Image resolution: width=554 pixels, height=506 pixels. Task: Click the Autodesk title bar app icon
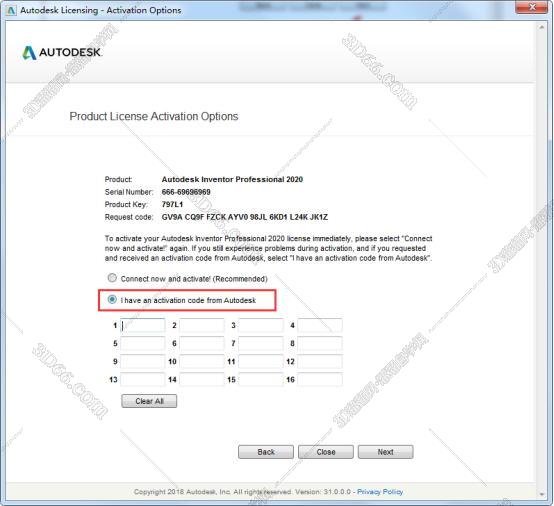pos(11,10)
